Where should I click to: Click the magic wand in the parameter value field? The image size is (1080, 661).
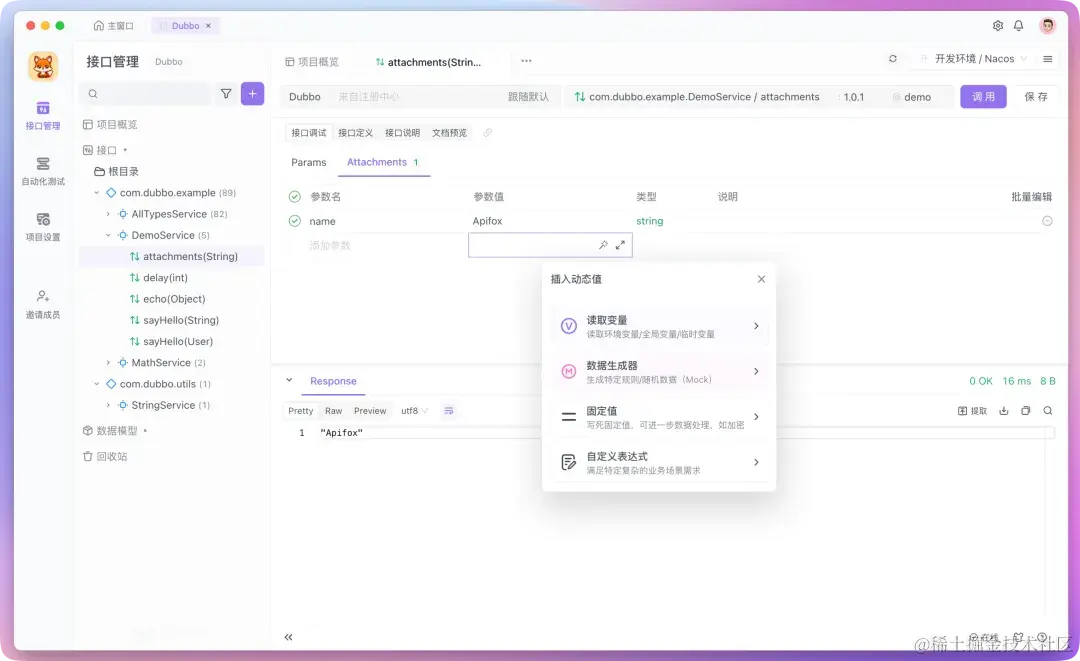tap(603, 244)
